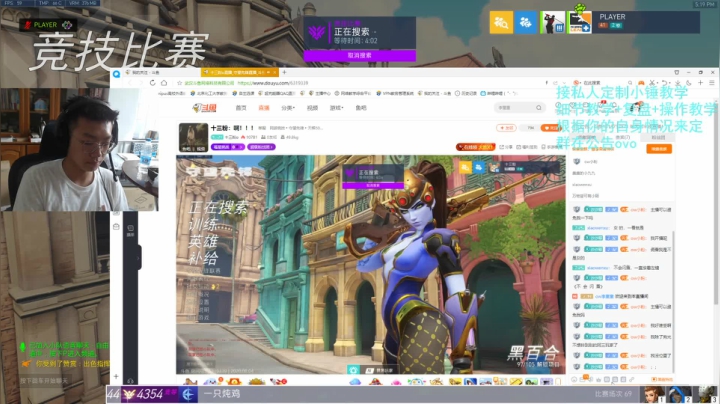Click the orange follow button beside the count
The image size is (720, 404).
[551, 128]
